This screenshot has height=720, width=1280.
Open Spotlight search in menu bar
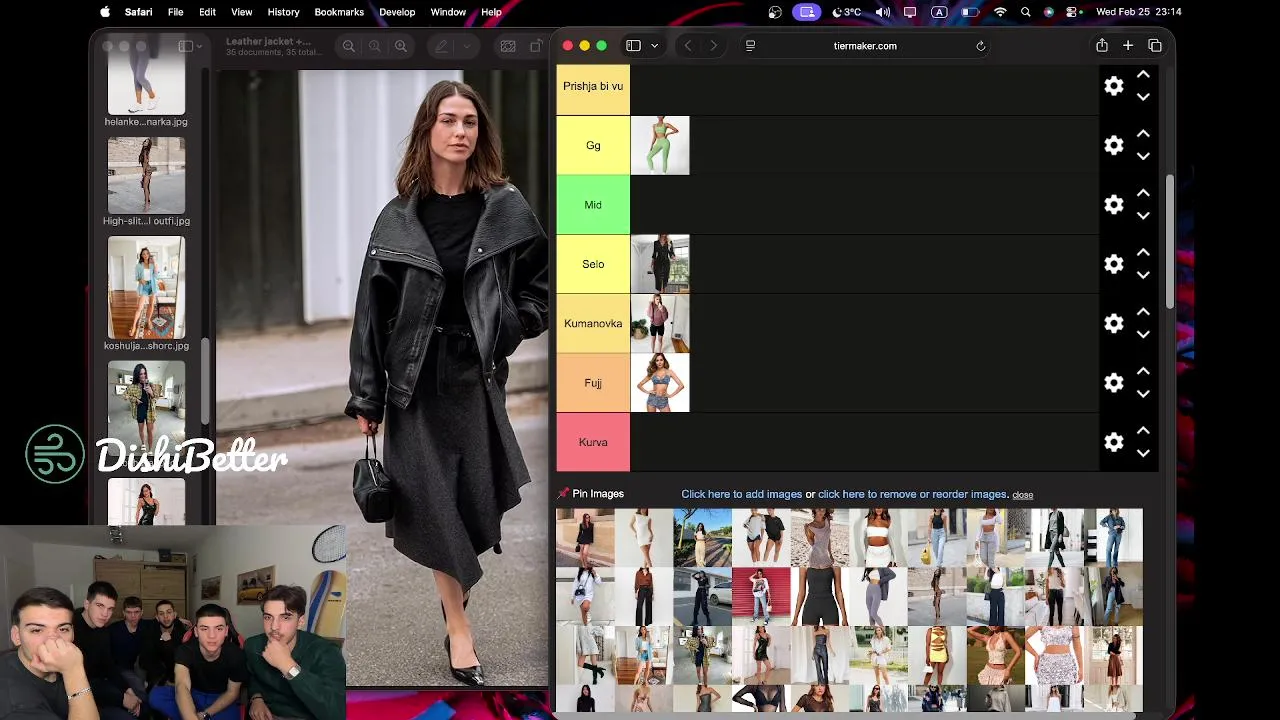[x=1026, y=12]
